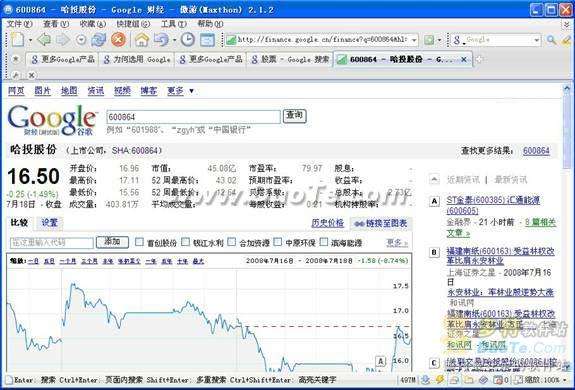Open the navigation history round dropdown button

click(81, 40)
